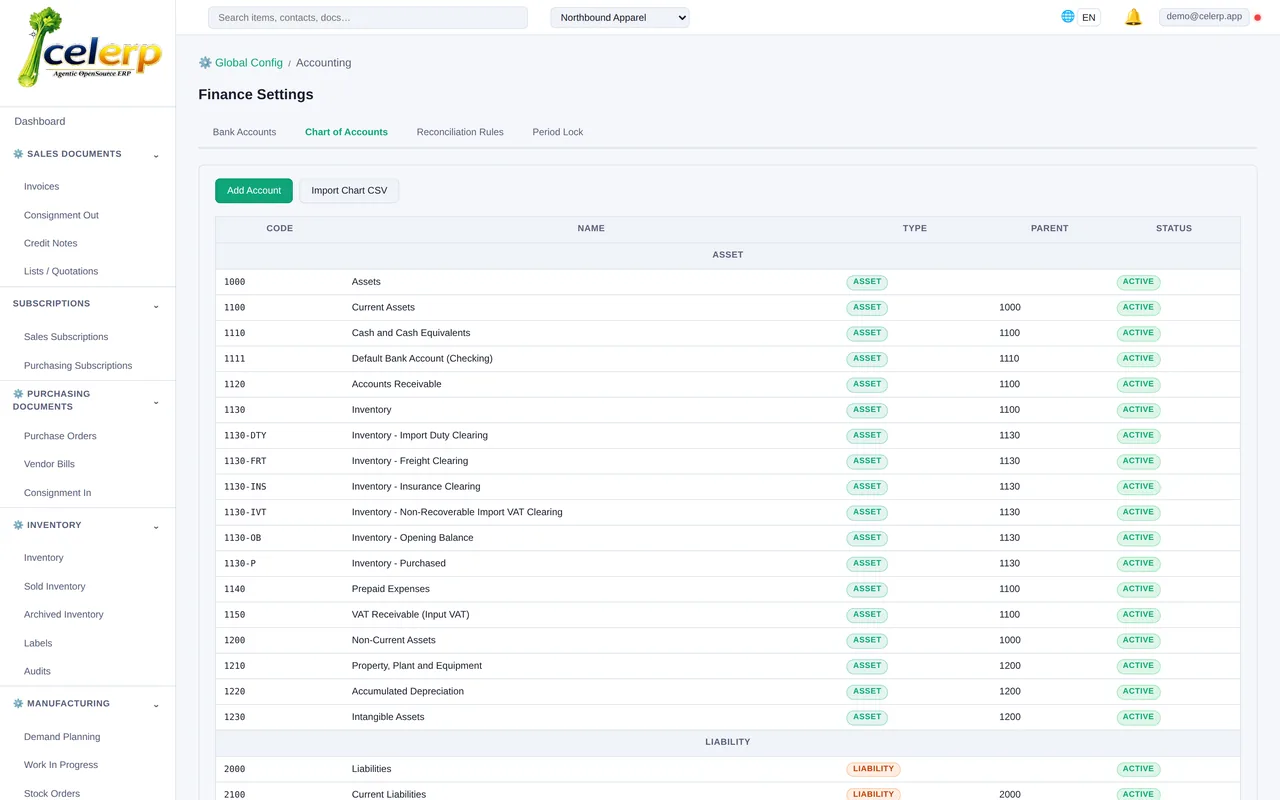Click the Add Account button
The image size is (1280, 800).
point(254,191)
